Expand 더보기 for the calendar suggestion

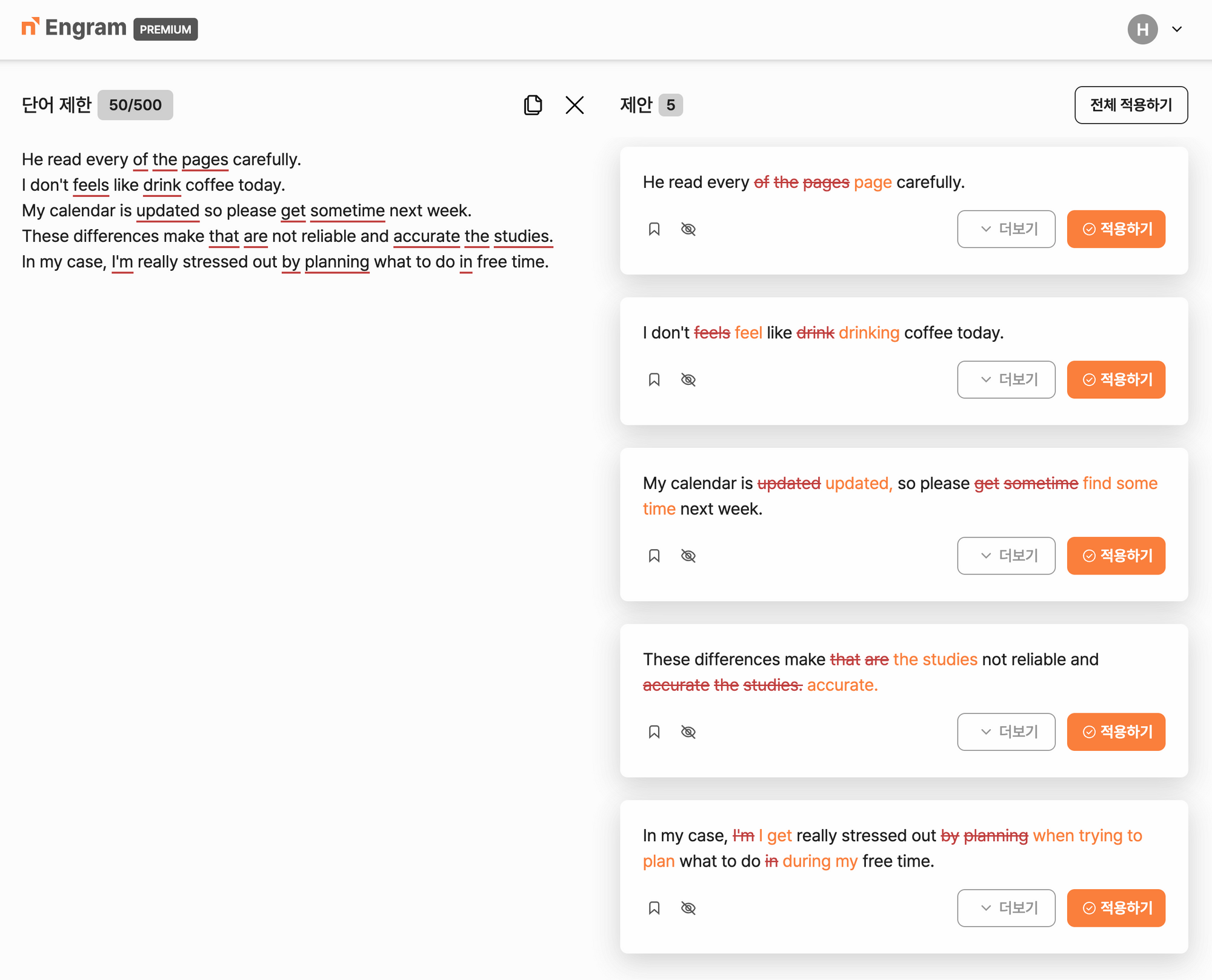click(1006, 556)
